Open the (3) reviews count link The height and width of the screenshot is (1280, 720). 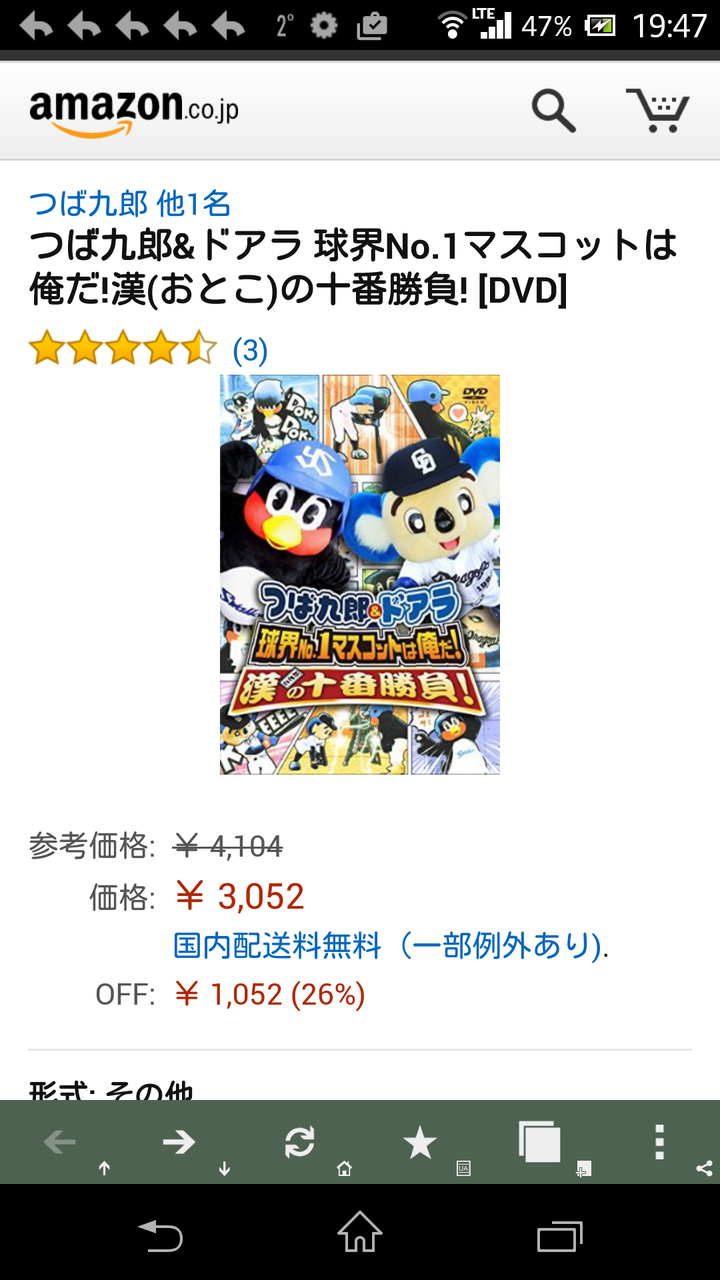[250, 350]
